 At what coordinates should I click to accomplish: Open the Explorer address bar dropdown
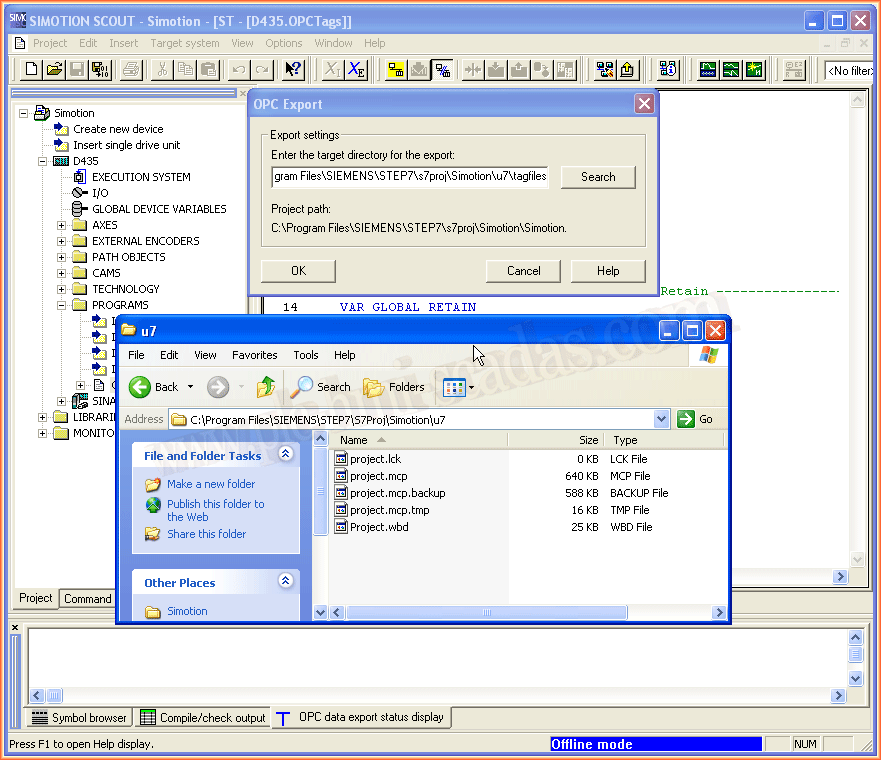click(x=661, y=420)
